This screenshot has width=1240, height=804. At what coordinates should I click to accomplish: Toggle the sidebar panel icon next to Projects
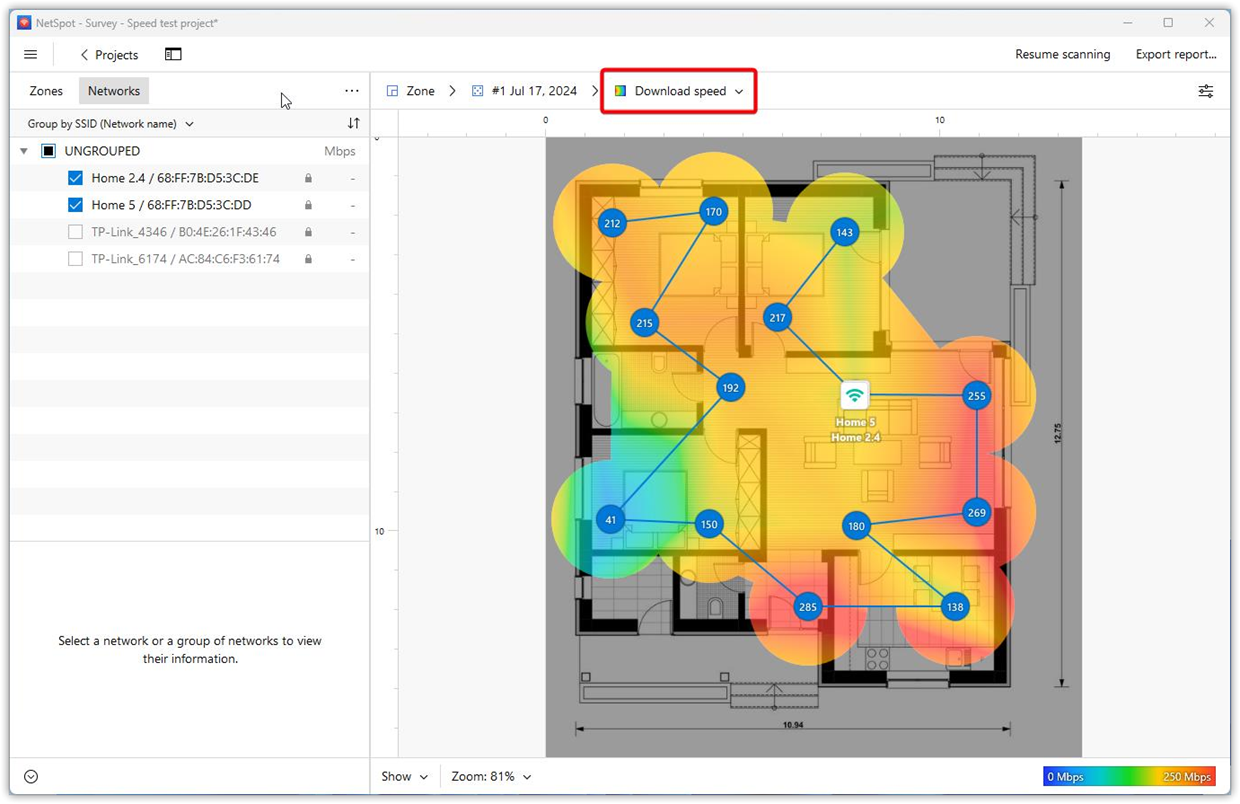click(173, 54)
